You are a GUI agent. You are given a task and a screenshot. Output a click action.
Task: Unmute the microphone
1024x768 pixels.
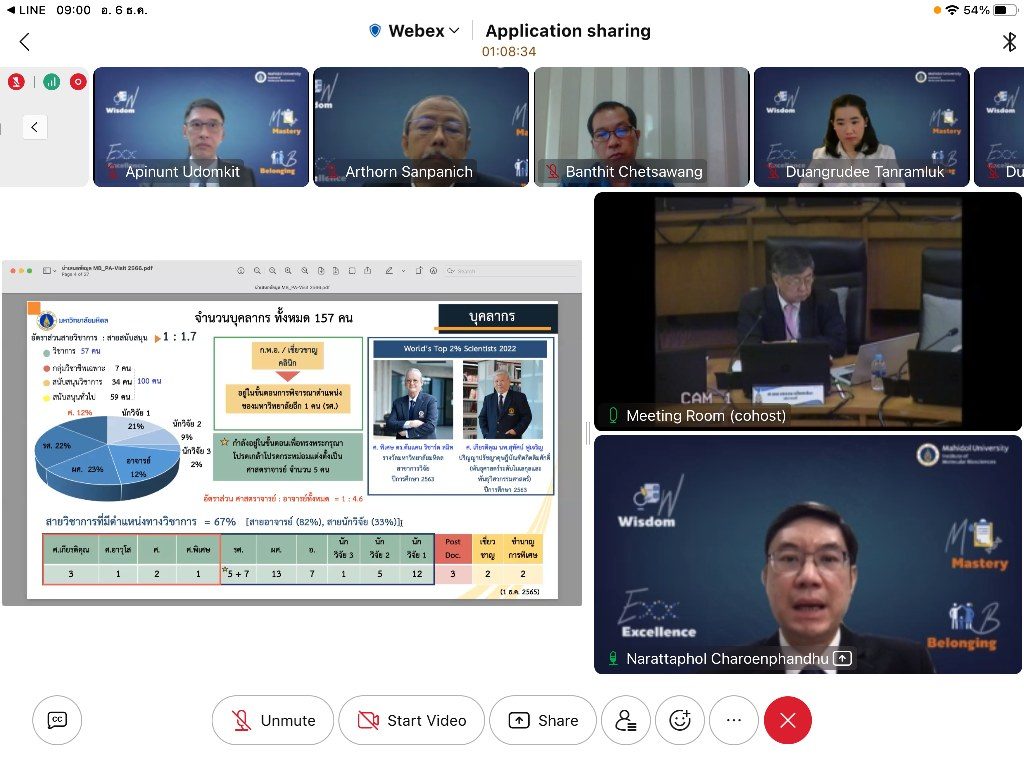coord(273,720)
